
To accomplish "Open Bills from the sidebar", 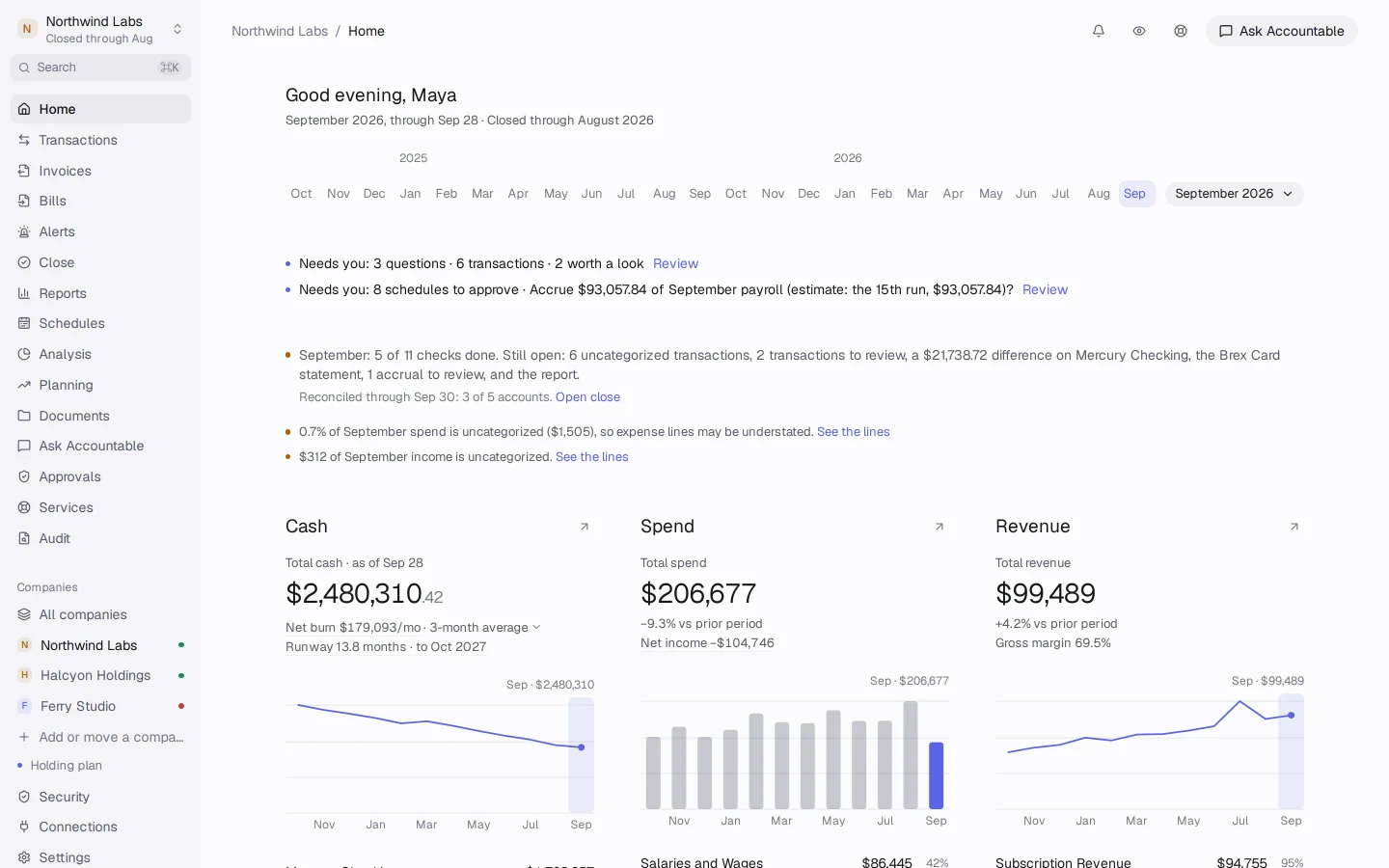I will coord(100,201).
